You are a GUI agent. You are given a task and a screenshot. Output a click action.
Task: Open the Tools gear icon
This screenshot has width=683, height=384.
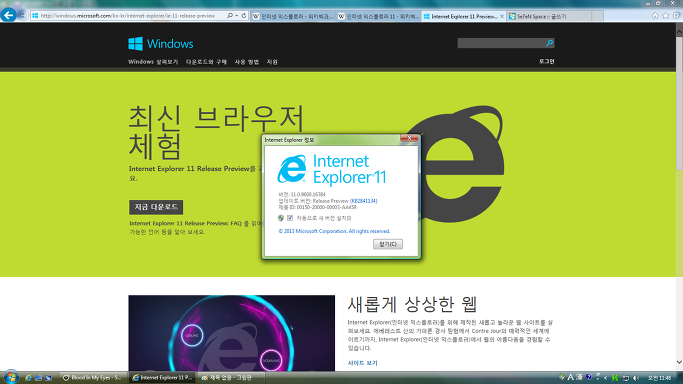click(x=676, y=16)
